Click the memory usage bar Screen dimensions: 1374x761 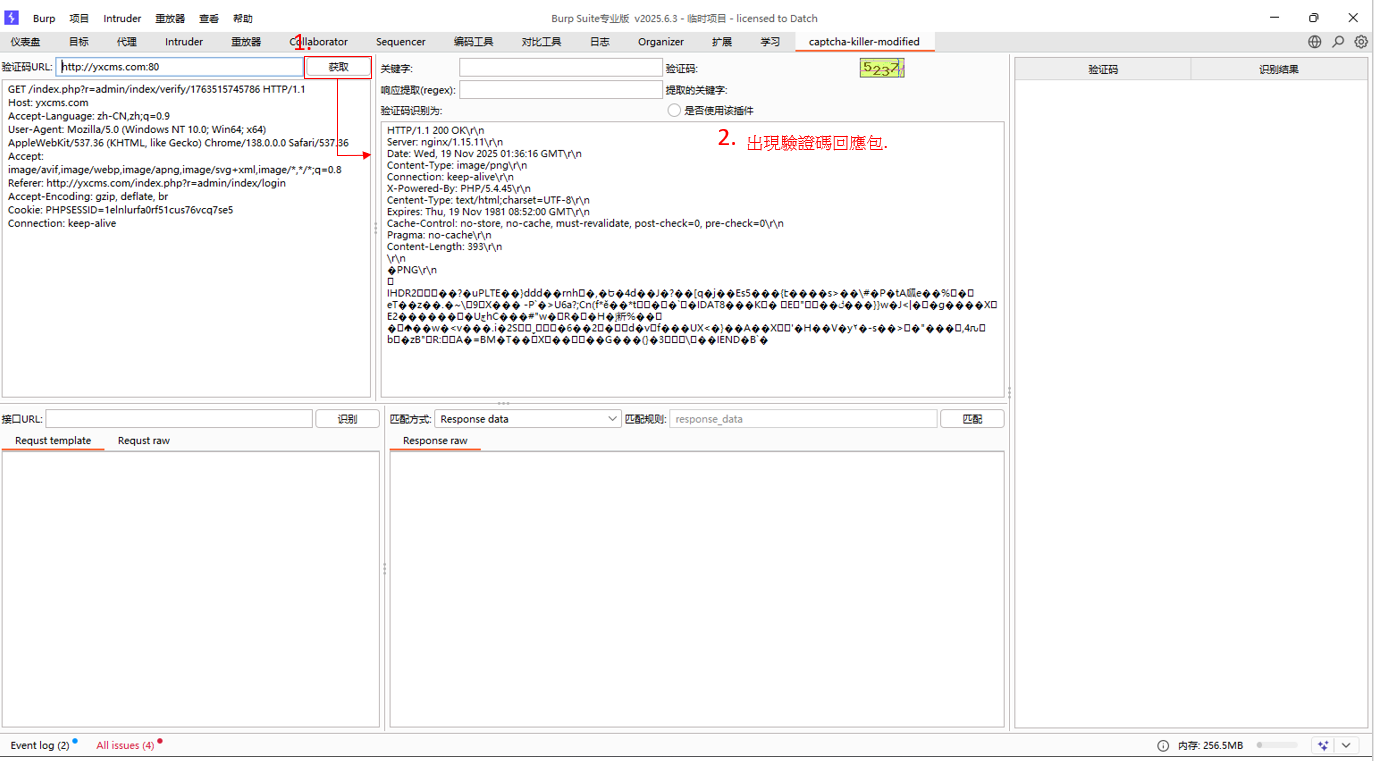(1277, 745)
